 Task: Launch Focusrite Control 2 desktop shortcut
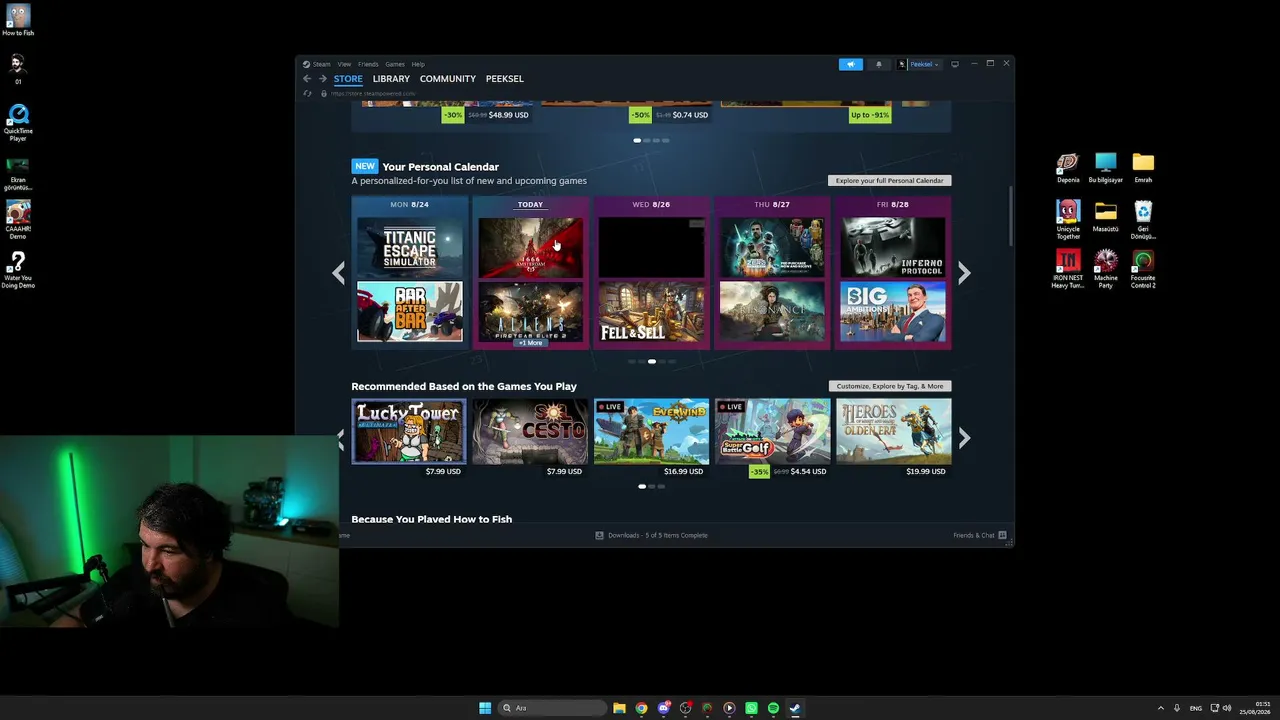pyautogui.click(x=1143, y=269)
